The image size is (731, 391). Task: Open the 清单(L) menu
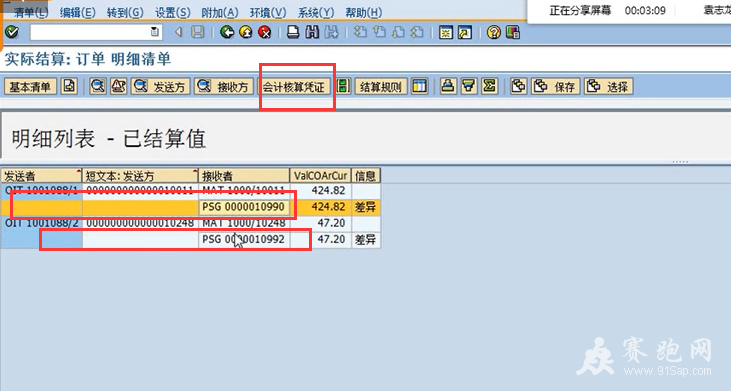31,13
